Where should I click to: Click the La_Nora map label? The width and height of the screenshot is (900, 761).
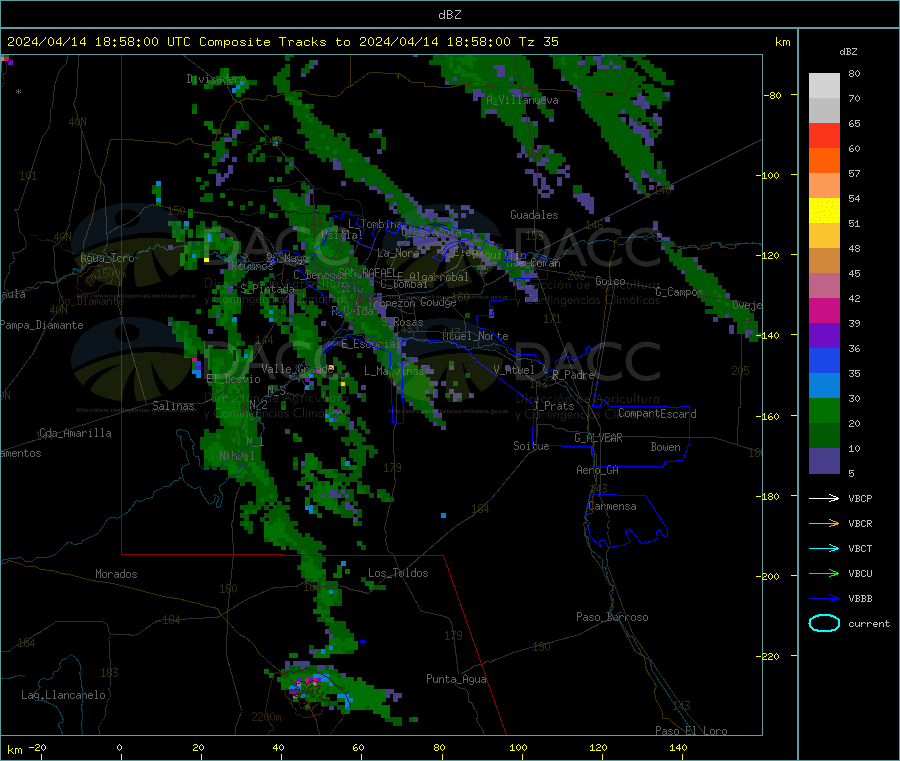click(x=398, y=253)
